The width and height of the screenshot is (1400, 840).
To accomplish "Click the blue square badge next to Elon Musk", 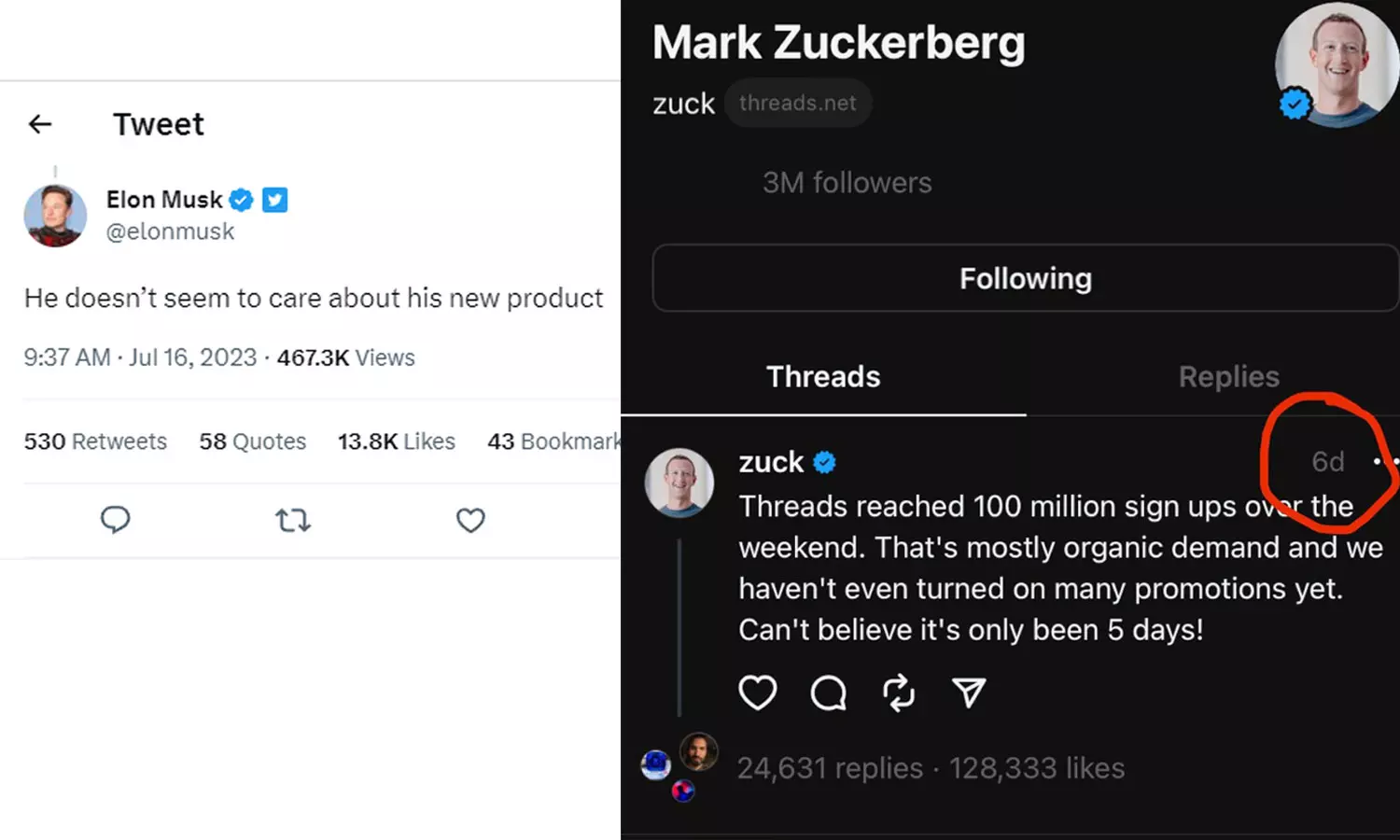I will tap(274, 200).
